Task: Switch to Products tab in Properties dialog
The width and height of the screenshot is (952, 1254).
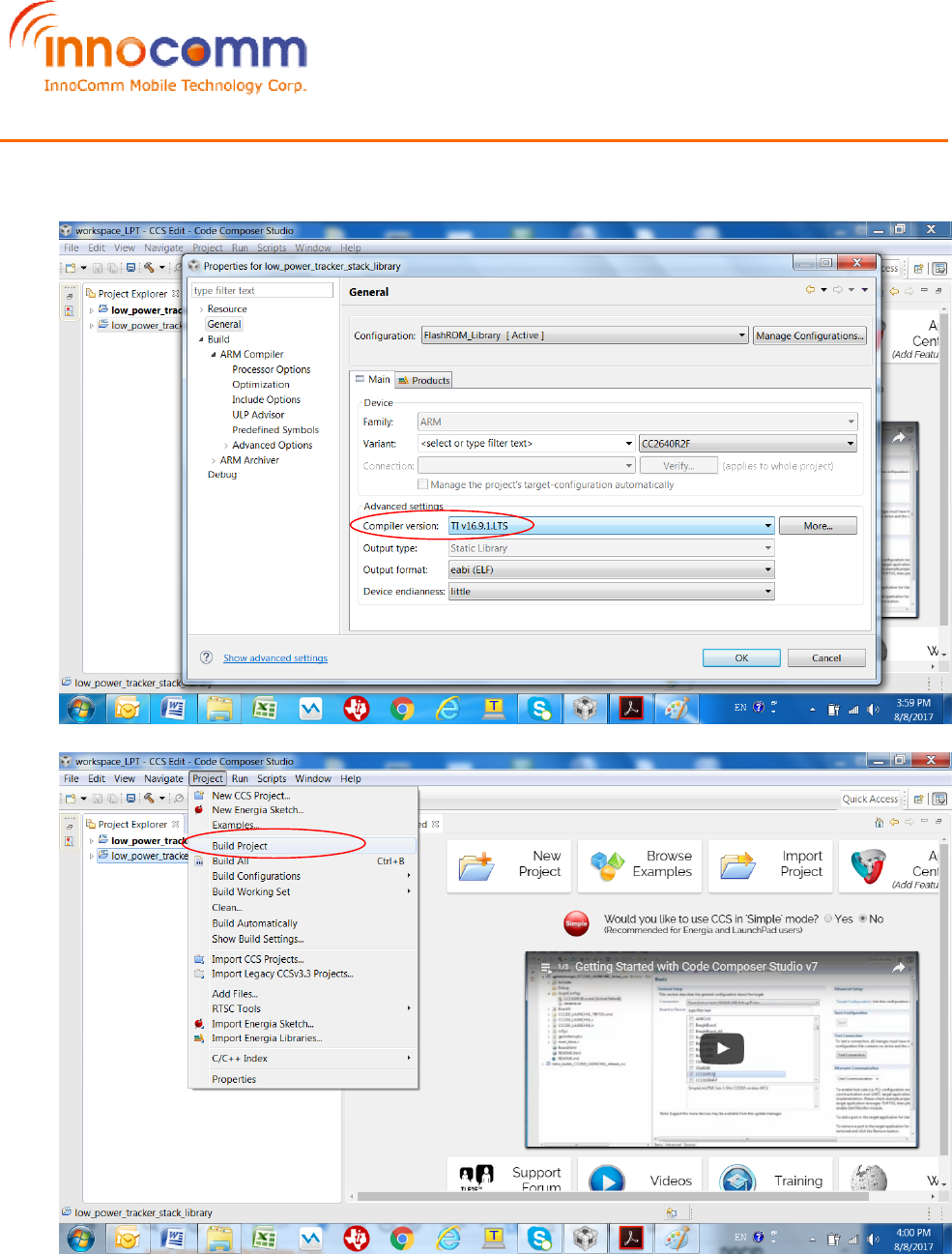Action: click(x=423, y=380)
